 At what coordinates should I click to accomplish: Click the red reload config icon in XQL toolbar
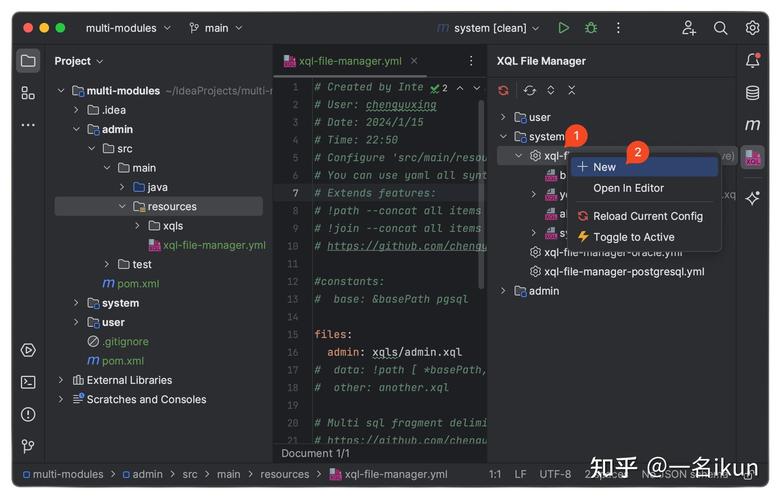pos(503,90)
